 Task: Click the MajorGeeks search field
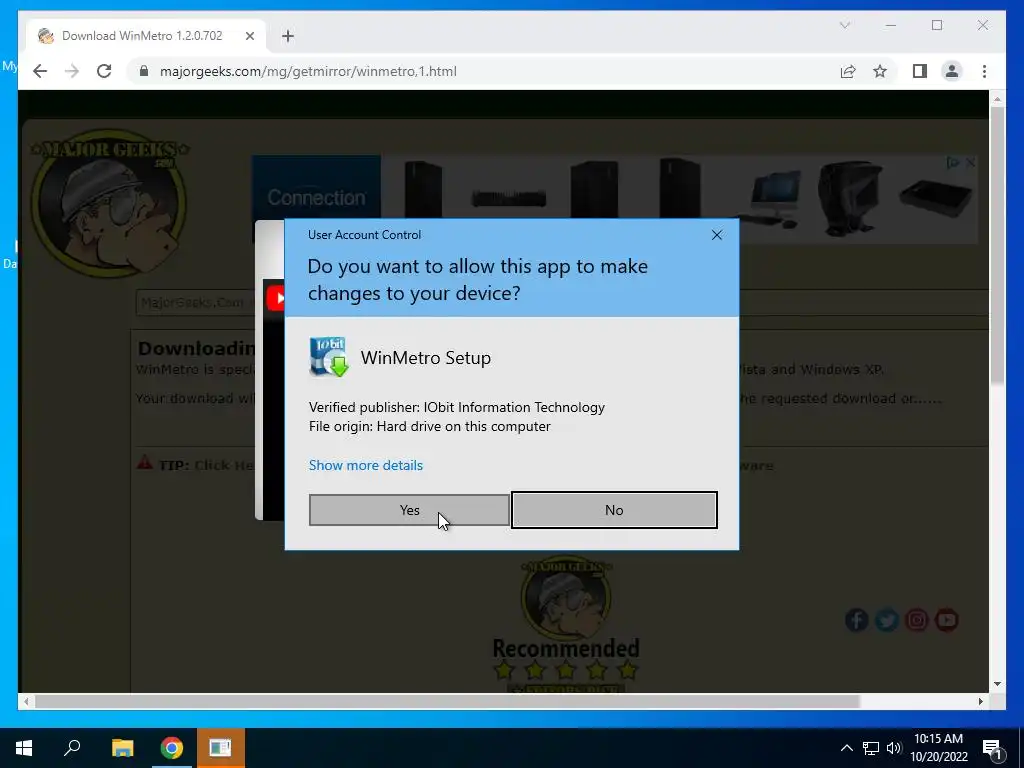point(195,302)
